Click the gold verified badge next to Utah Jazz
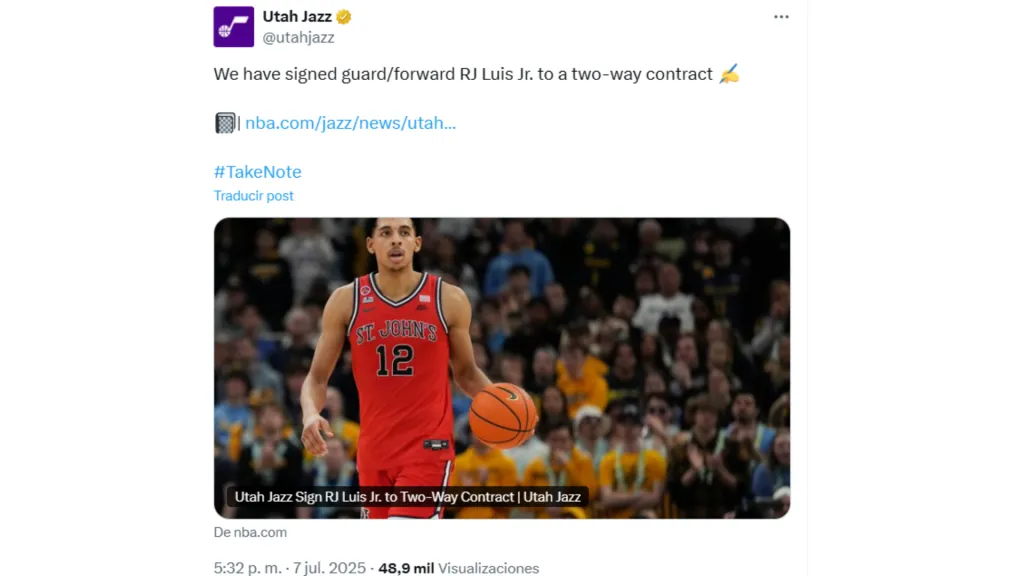This screenshot has height=576, width=1024. point(344,17)
